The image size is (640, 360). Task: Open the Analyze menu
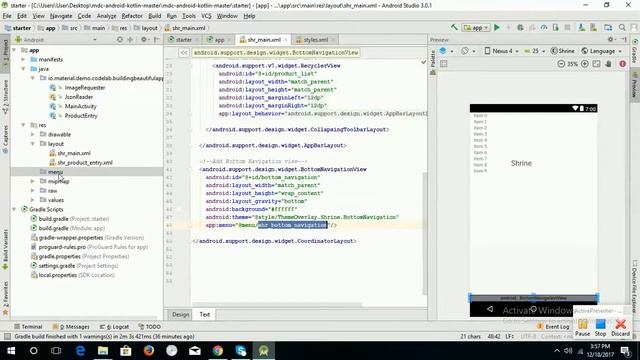point(107,16)
